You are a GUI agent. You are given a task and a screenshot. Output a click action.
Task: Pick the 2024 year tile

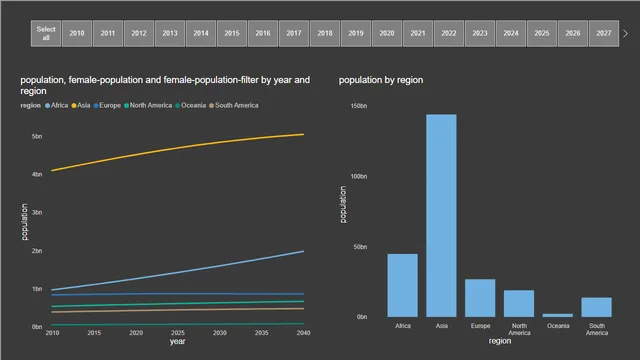[511, 33]
